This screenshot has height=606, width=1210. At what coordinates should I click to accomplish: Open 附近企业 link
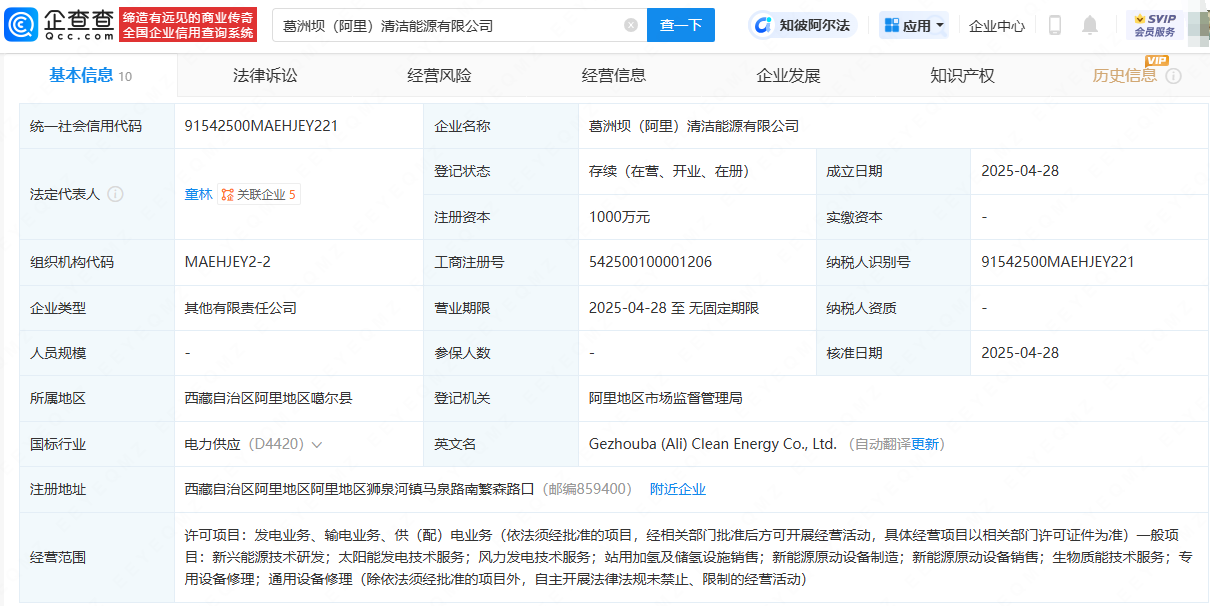tap(678, 489)
